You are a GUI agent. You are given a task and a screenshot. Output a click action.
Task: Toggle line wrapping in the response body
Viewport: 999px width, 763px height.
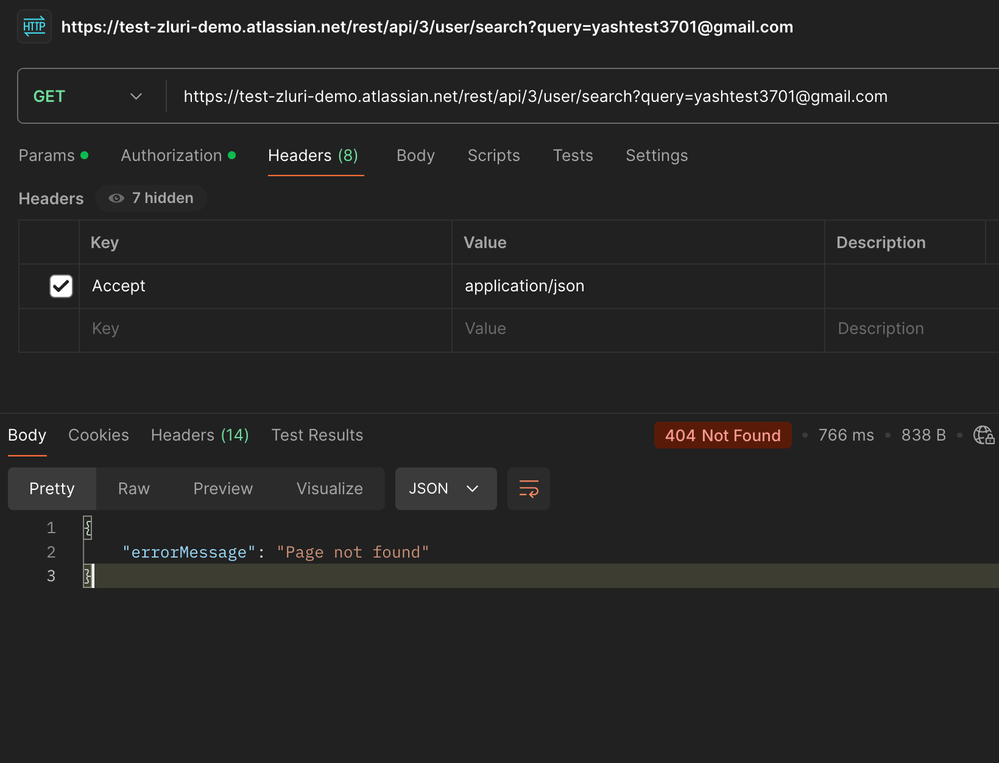point(528,488)
